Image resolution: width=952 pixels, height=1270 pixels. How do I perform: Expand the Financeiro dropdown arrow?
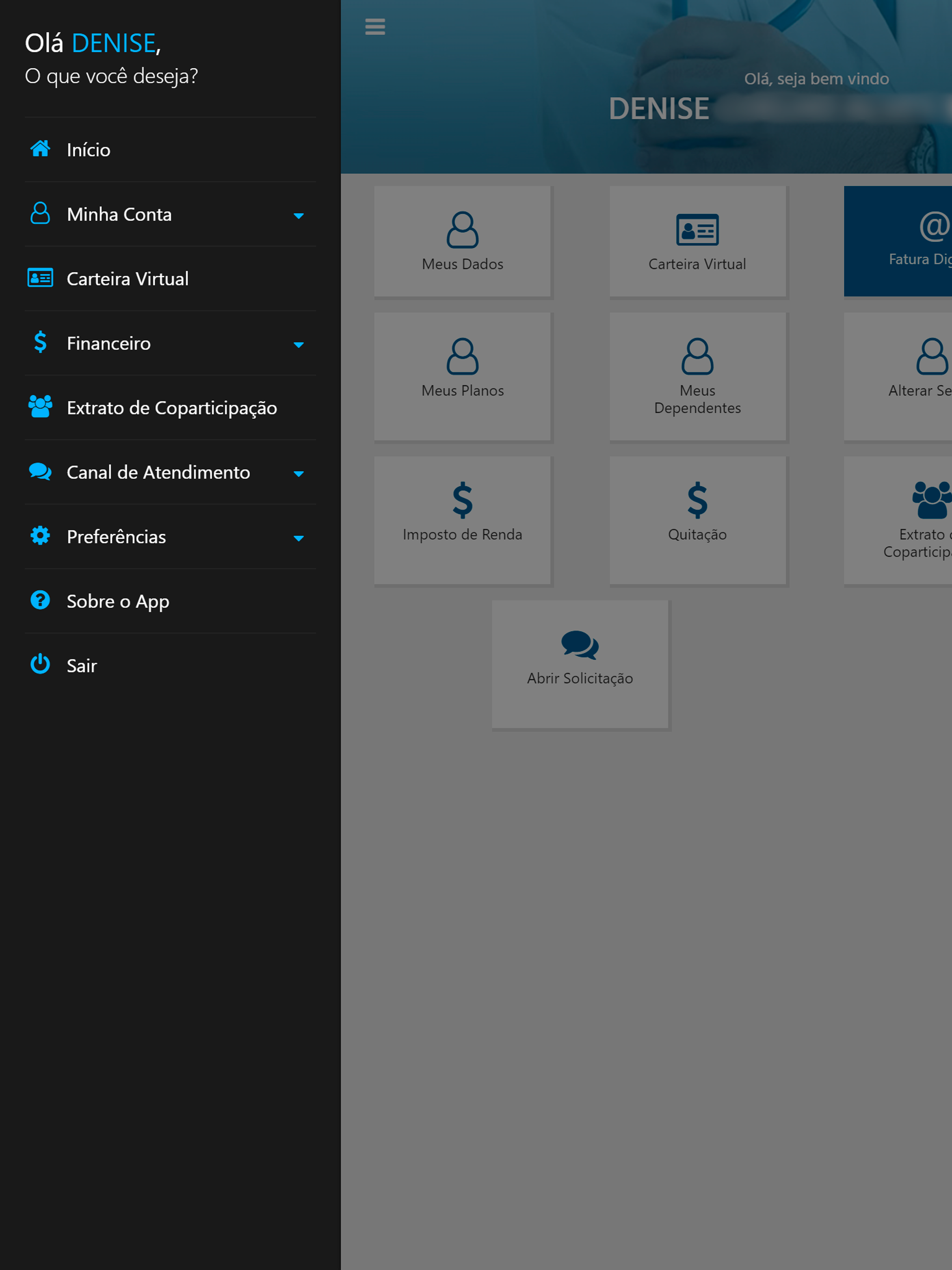(298, 345)
